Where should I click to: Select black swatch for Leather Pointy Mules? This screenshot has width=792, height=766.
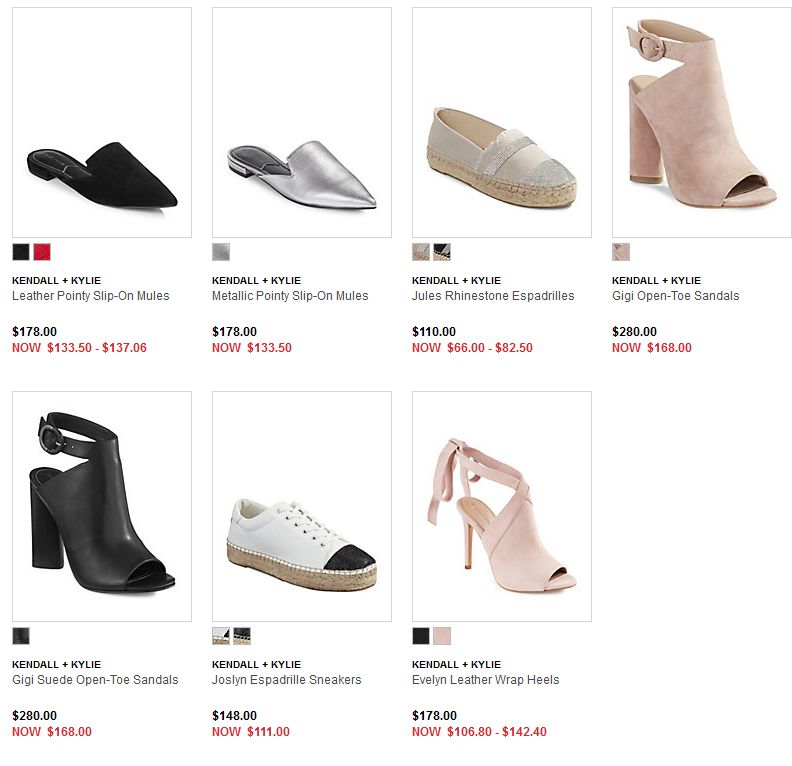(x=21, y=252)
